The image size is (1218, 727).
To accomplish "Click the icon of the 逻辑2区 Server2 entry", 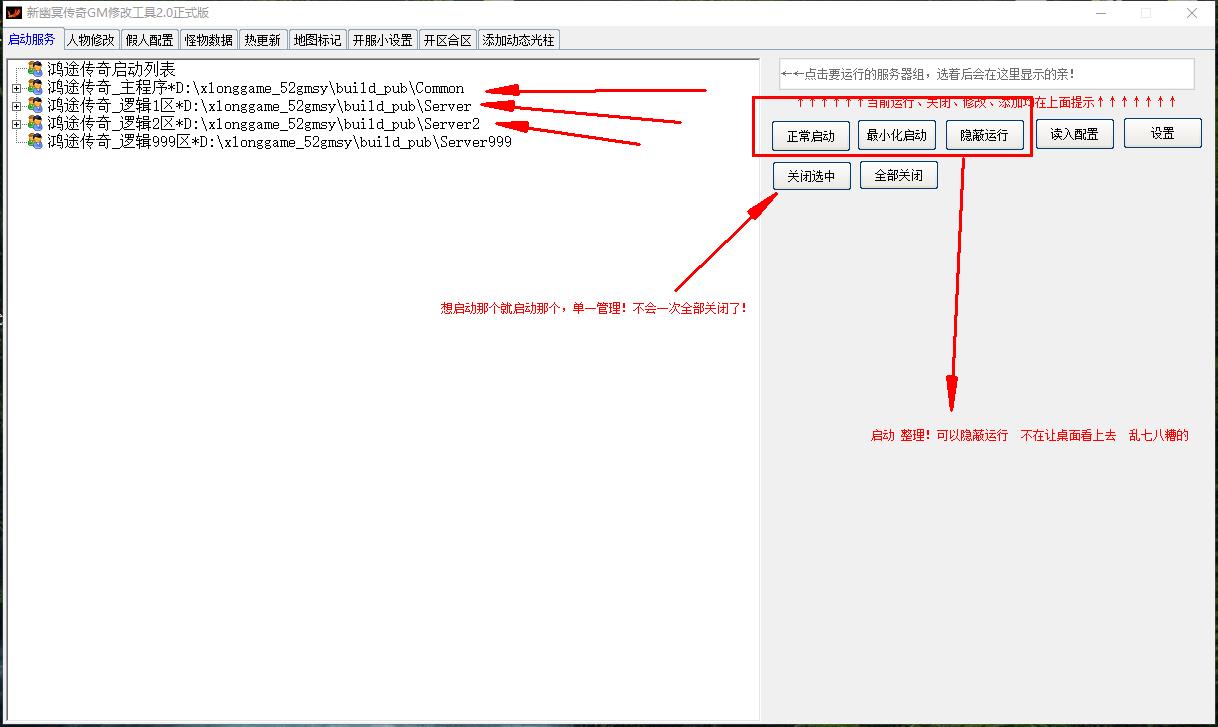I will point(35,123).
